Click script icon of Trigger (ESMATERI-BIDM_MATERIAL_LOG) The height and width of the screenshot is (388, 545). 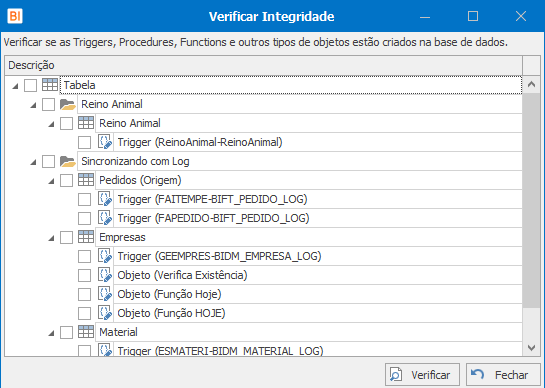105,350
